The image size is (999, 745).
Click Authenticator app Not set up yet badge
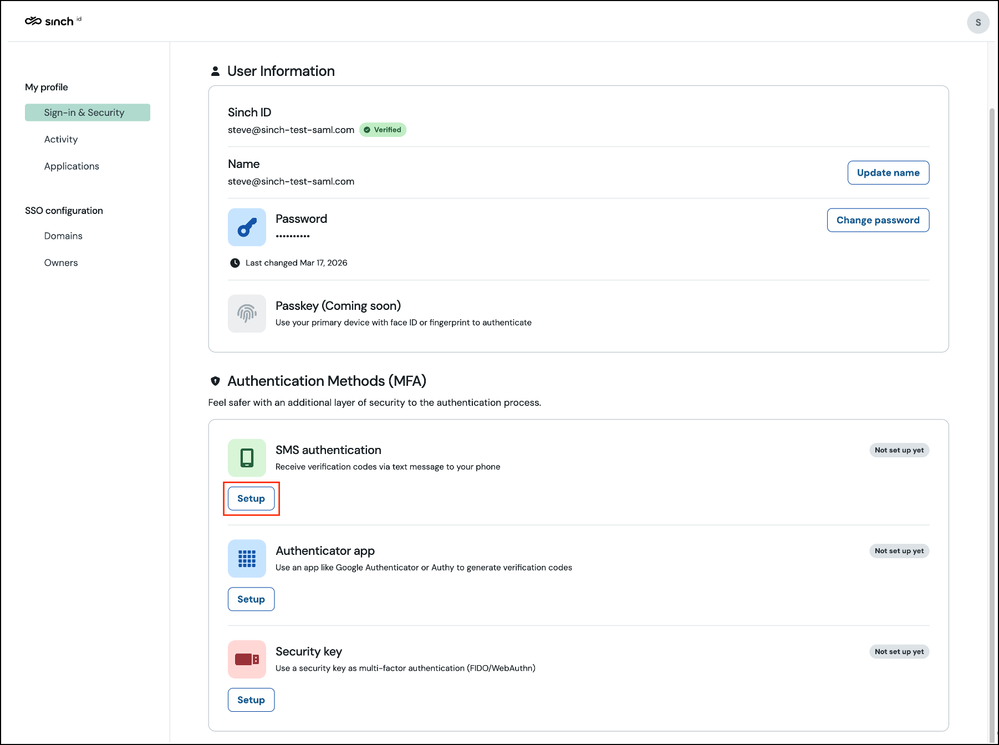[899, 551]
